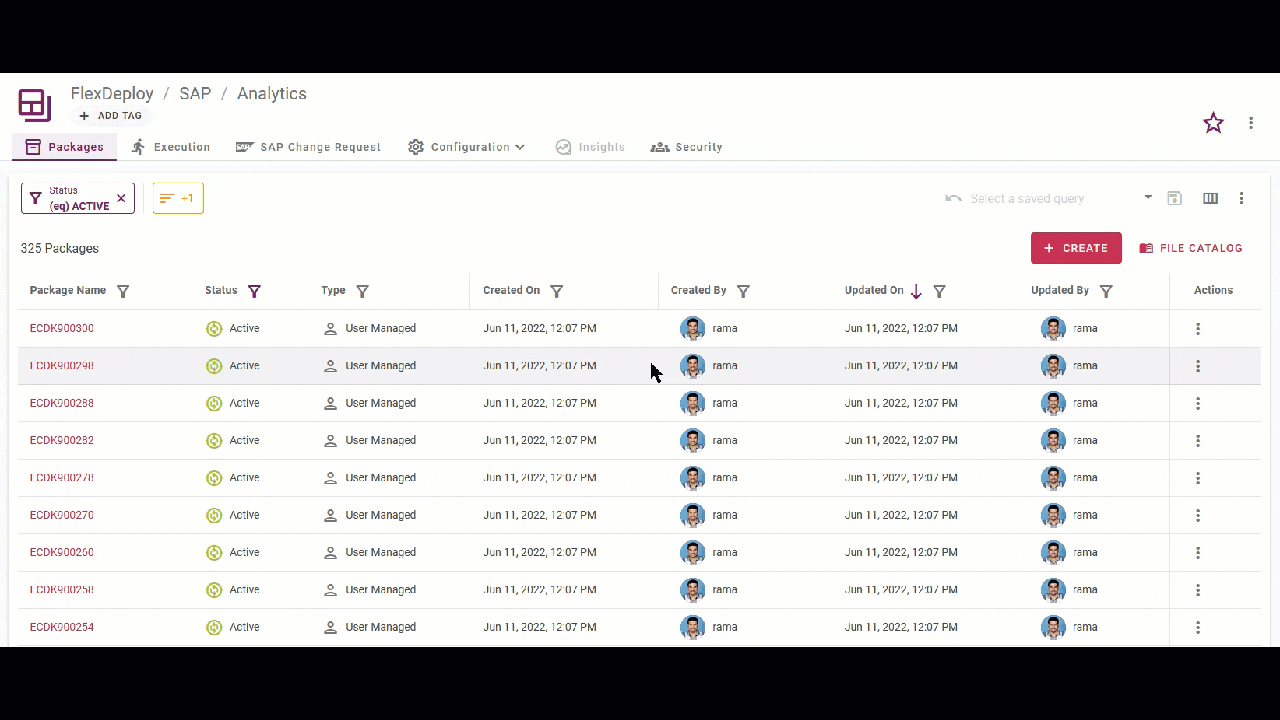
Task: Open the sort settings chip showing +1
Action: (178, 198)
